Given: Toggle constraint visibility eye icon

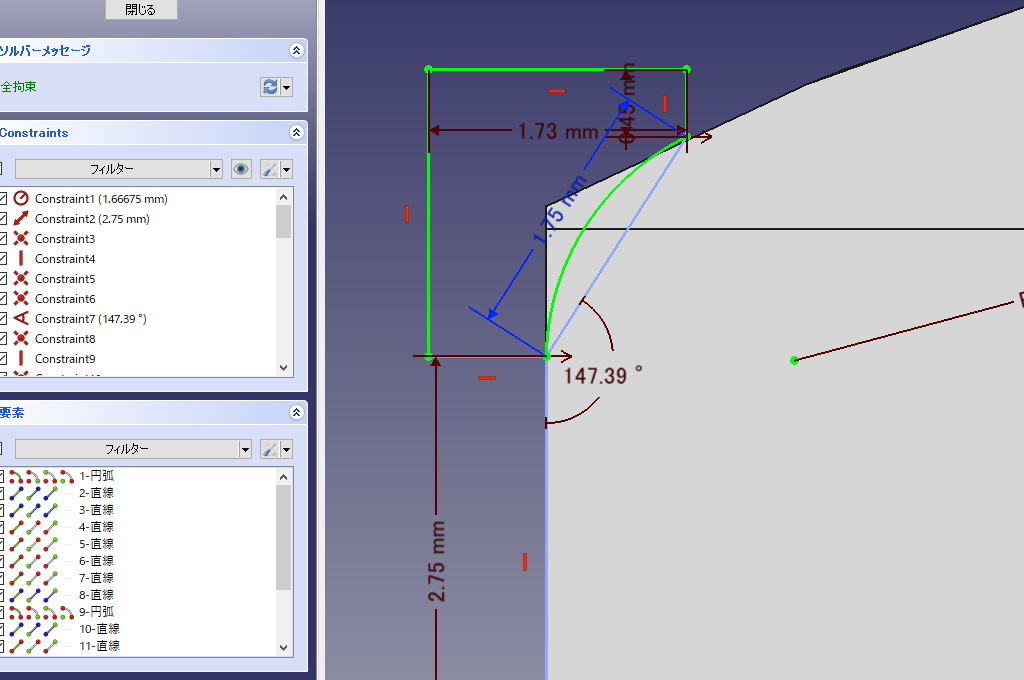Looking at the screenshot, I should pyautogui.click(x=241, y=169).
